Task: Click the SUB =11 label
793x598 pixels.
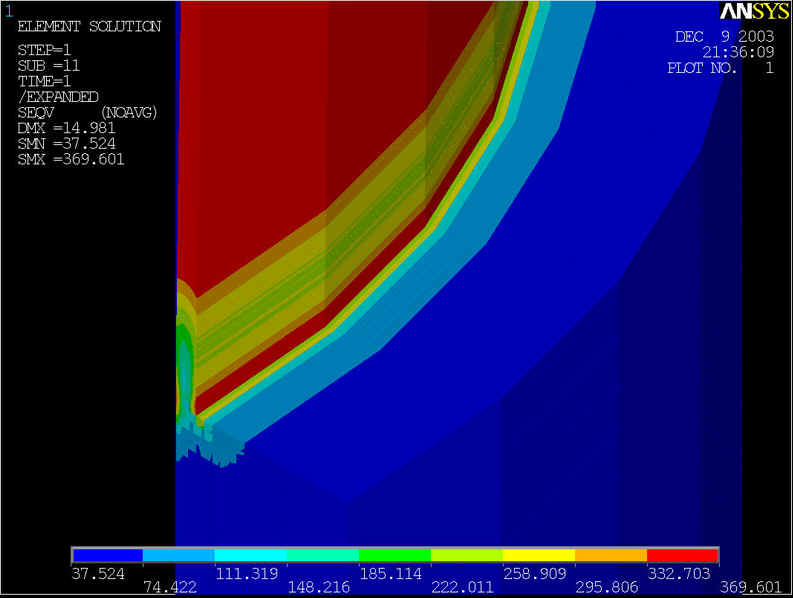Action: click(49, 66)
